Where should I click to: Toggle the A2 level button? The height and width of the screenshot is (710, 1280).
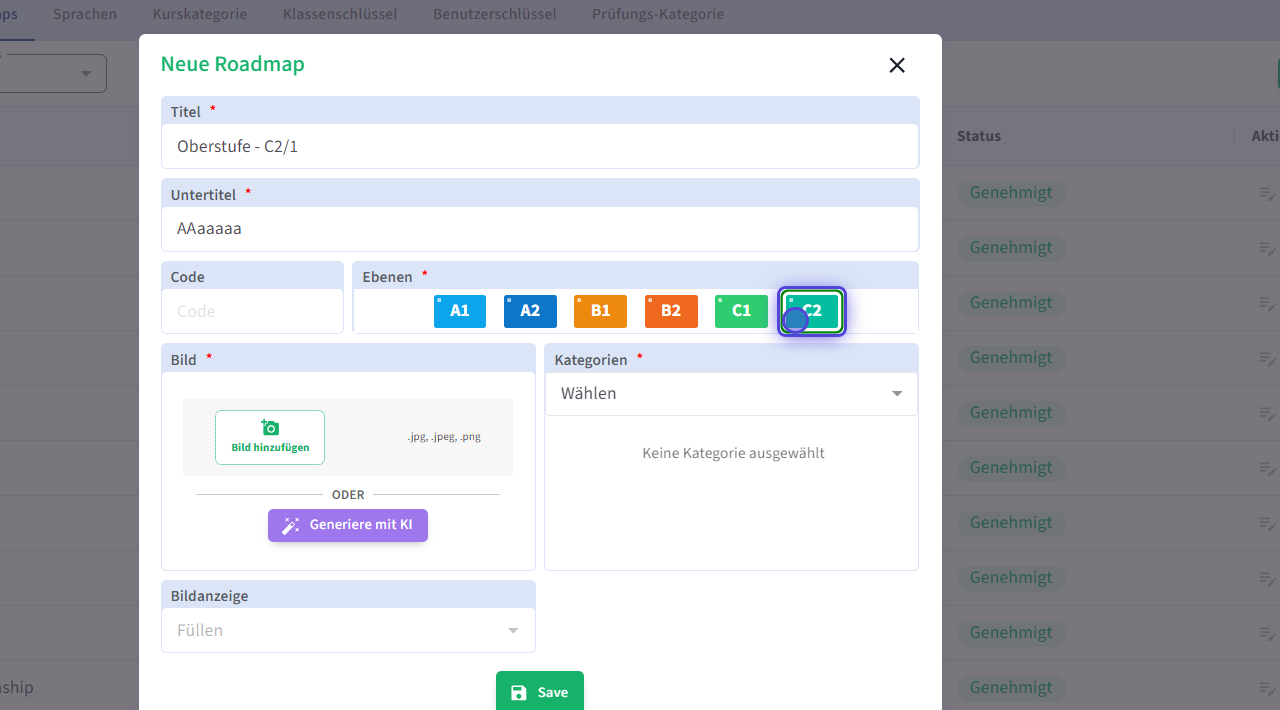(530, 311)
